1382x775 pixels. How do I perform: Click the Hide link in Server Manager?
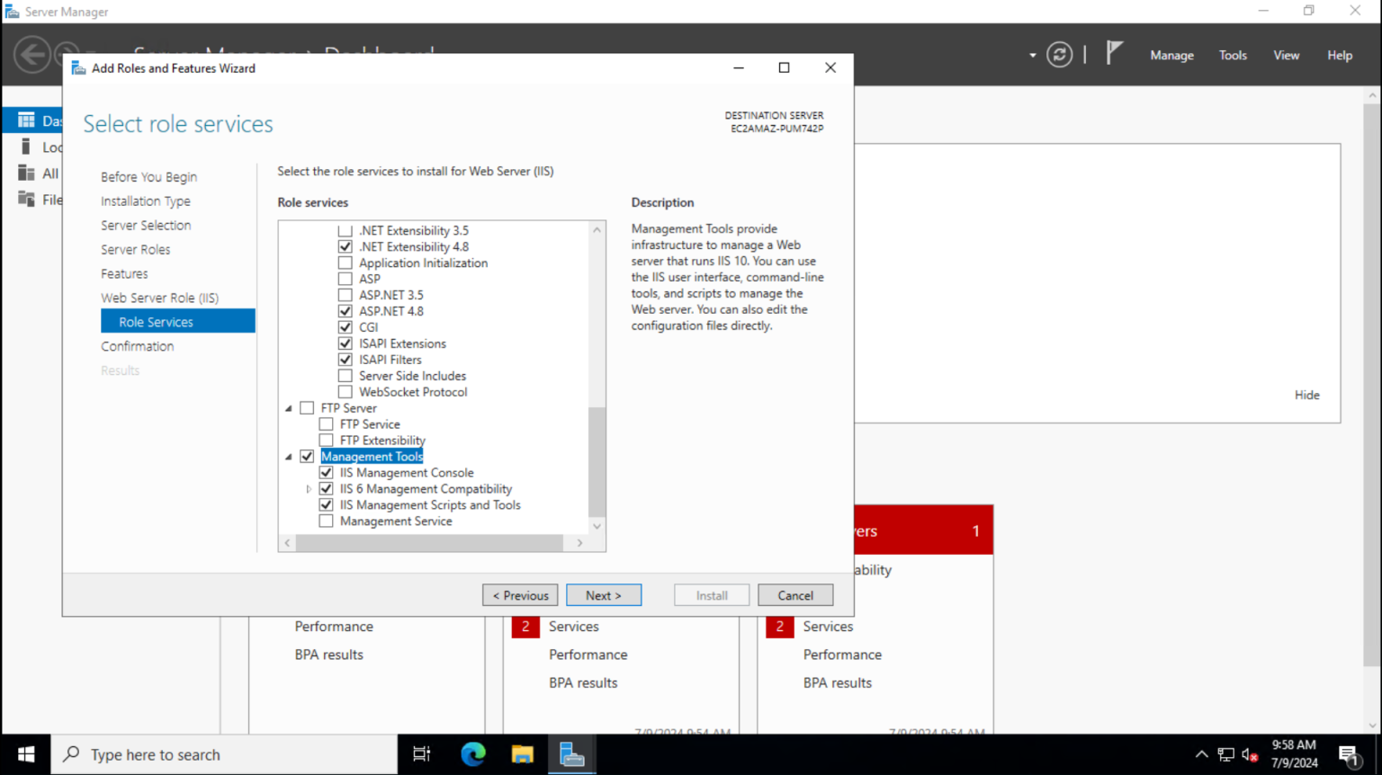(1307, 394)
